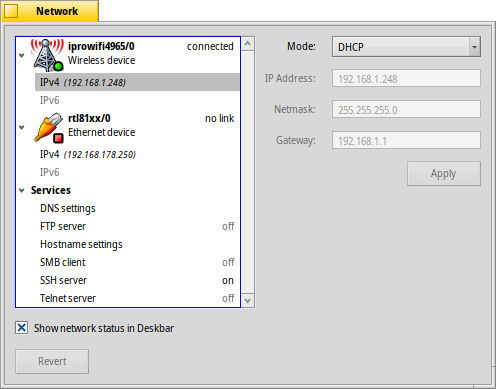Screen dimensions: 496x389
Task: Collapse the iprowifi4965/0 device tree
Action: point(22,55)
